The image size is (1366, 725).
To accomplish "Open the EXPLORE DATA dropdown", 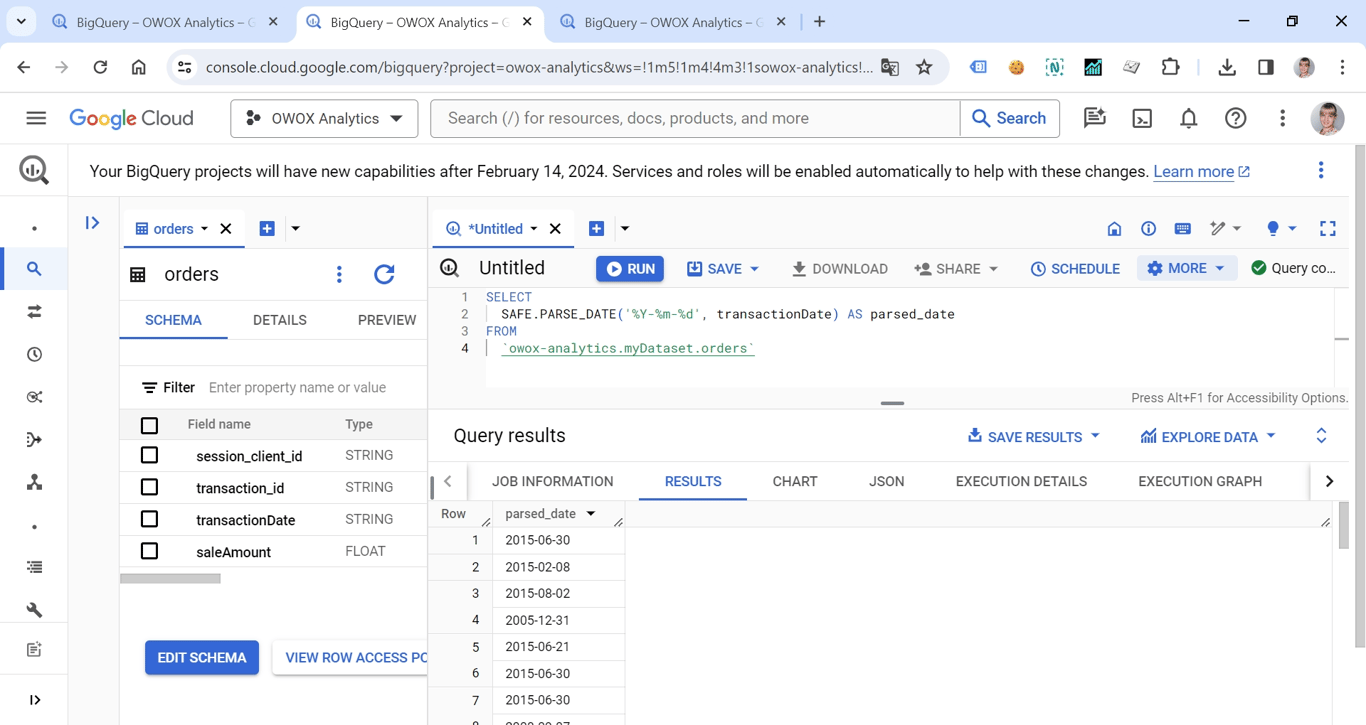I will pos(1207,437).
